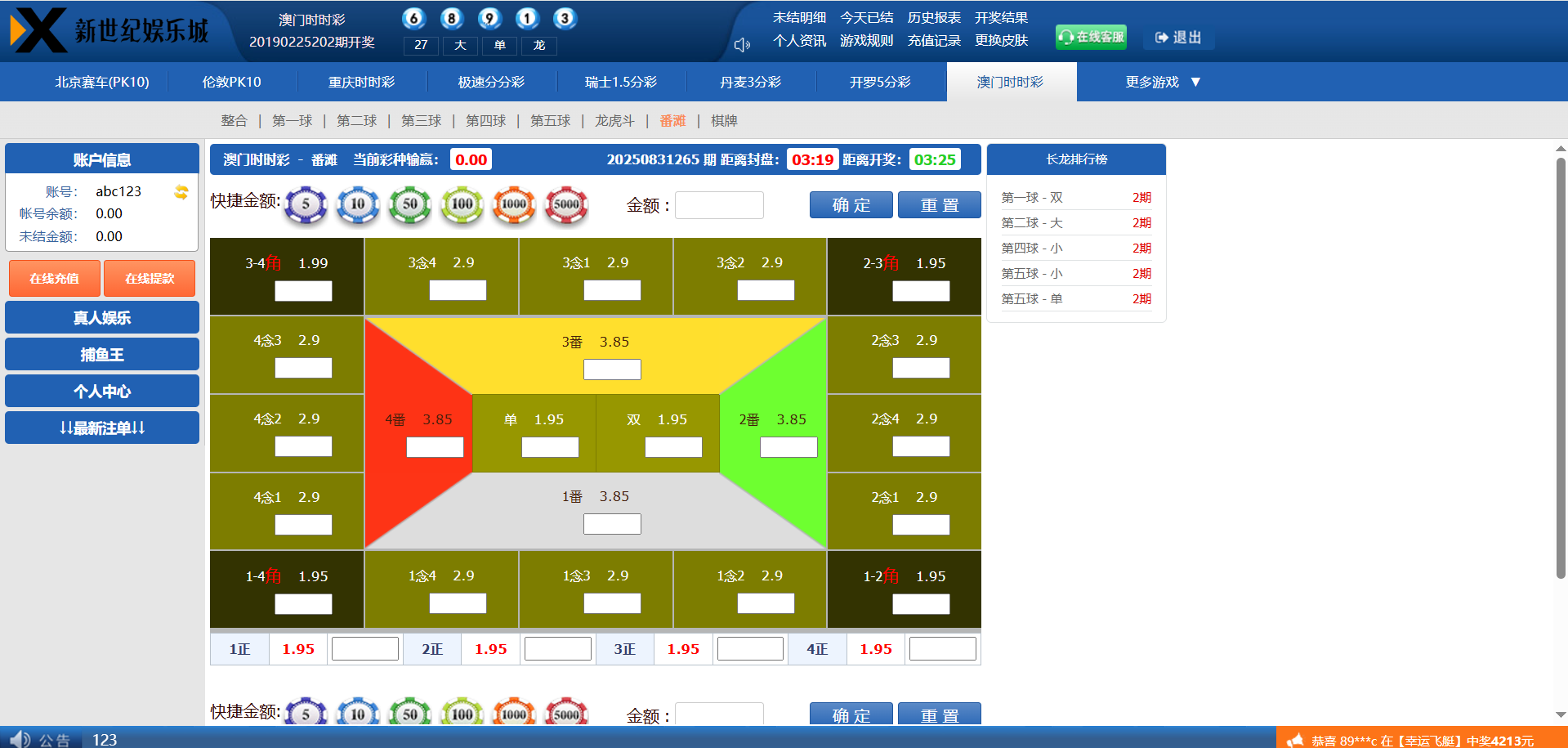
Task: Open 在线客服 online support
Action: 1091,37
